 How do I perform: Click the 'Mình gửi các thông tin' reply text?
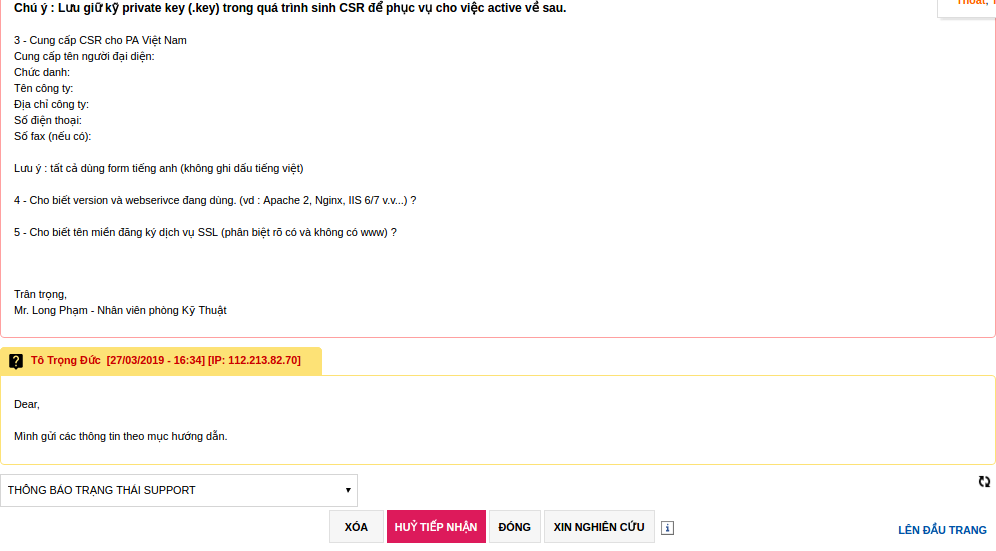(x=121, y=436)
